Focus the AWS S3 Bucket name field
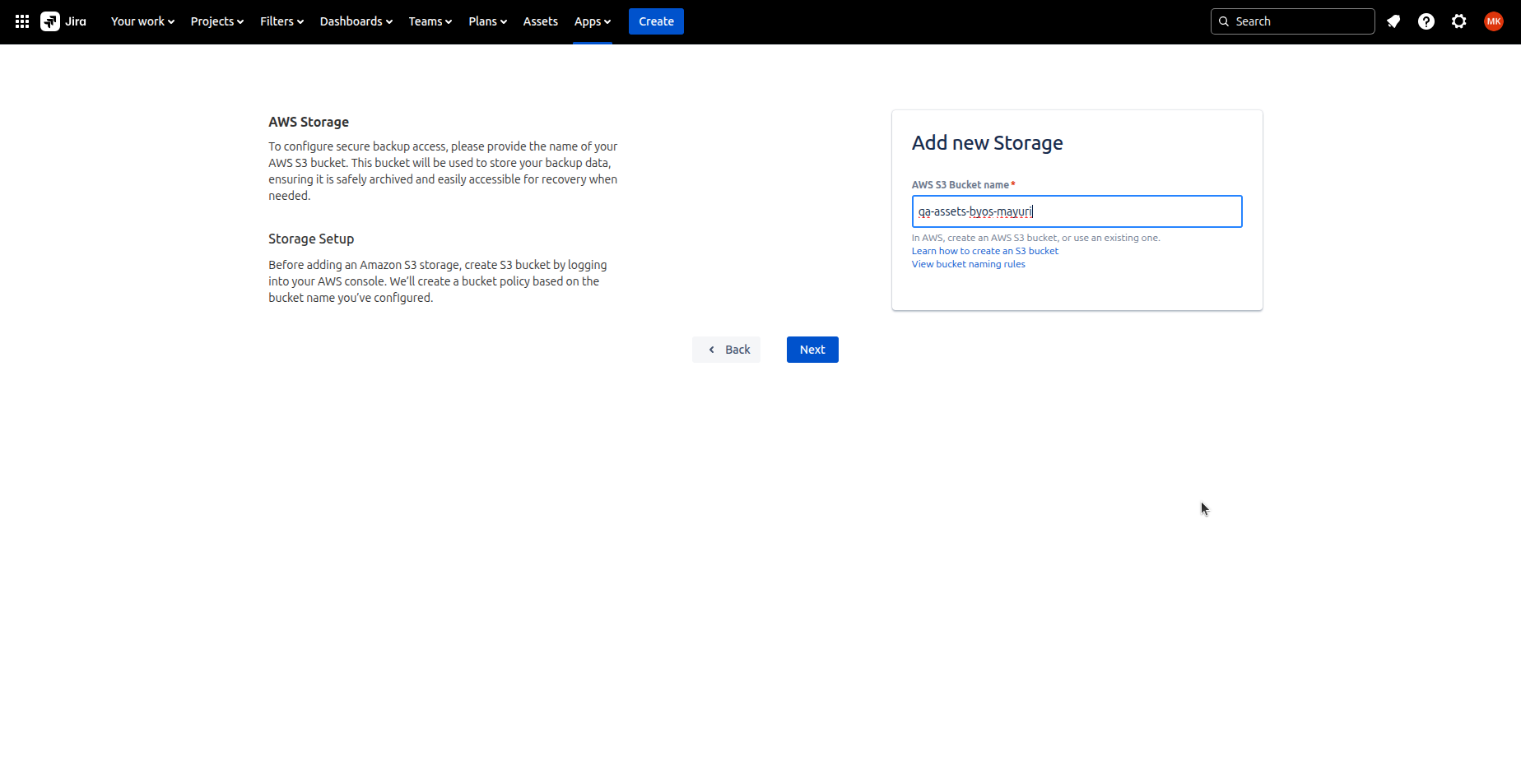The width and height of the screenshot is (1521, 784). pyautogui.click(x=1077, y=211)
